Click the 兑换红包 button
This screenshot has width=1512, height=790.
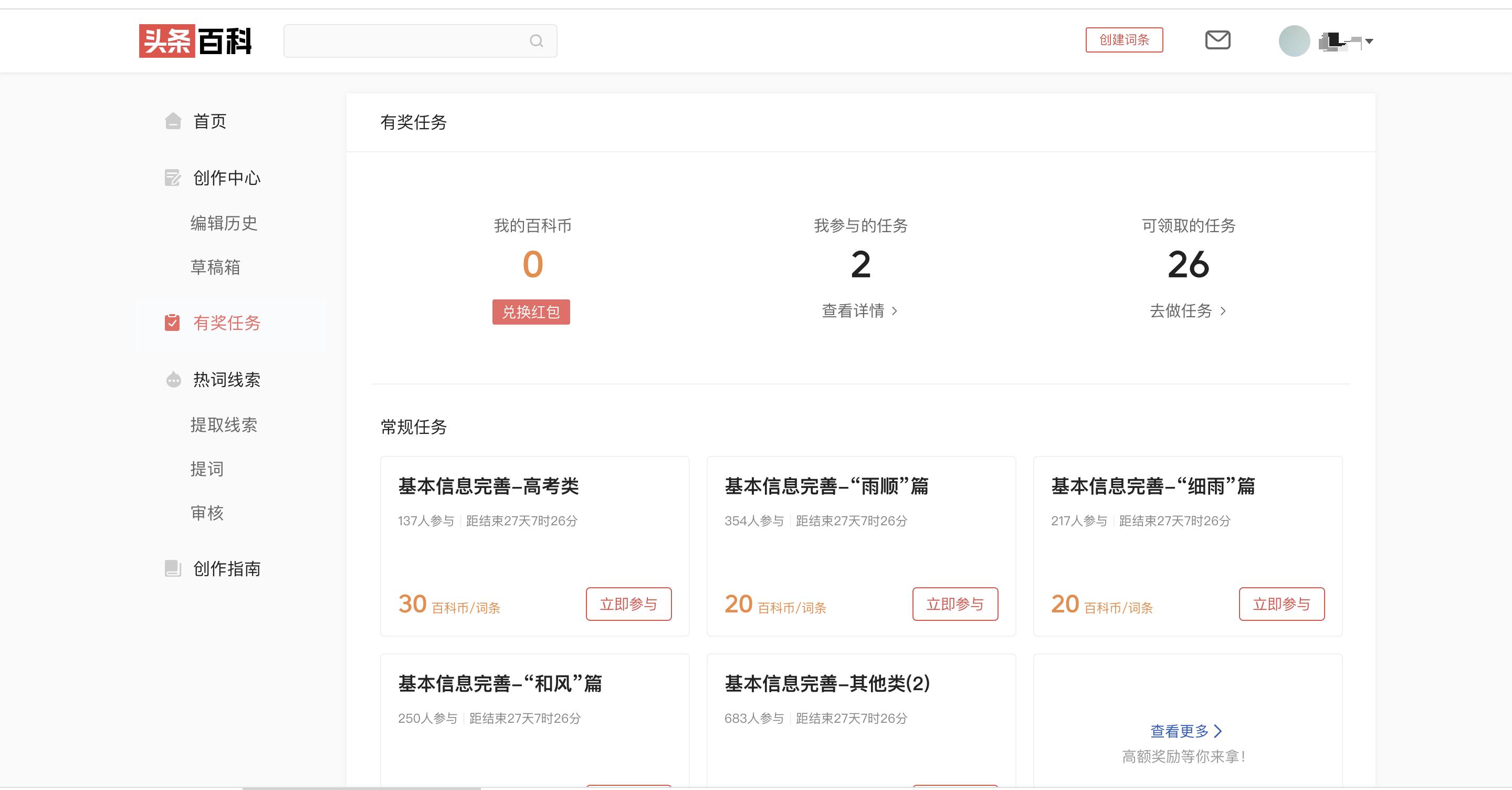pyautogui.click(x=530, y=312)
